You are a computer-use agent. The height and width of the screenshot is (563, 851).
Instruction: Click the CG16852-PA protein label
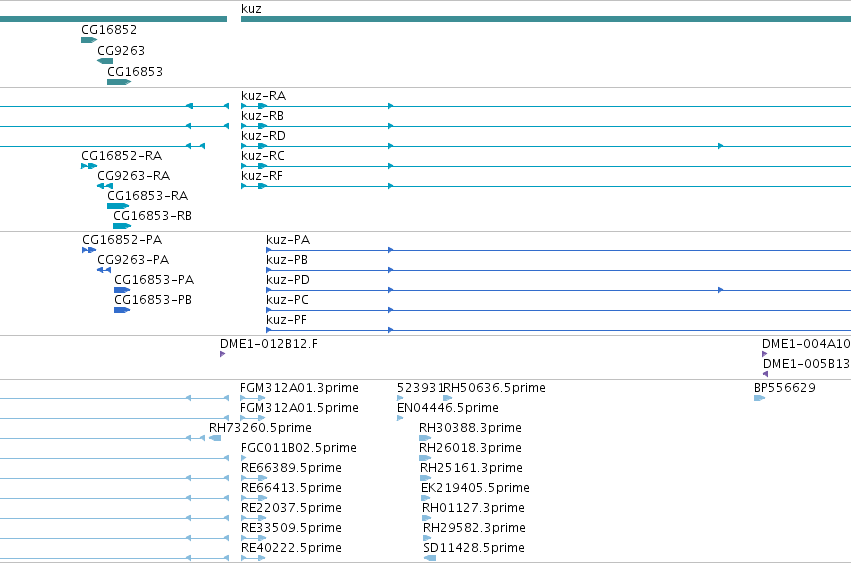[x=122, y=240]
